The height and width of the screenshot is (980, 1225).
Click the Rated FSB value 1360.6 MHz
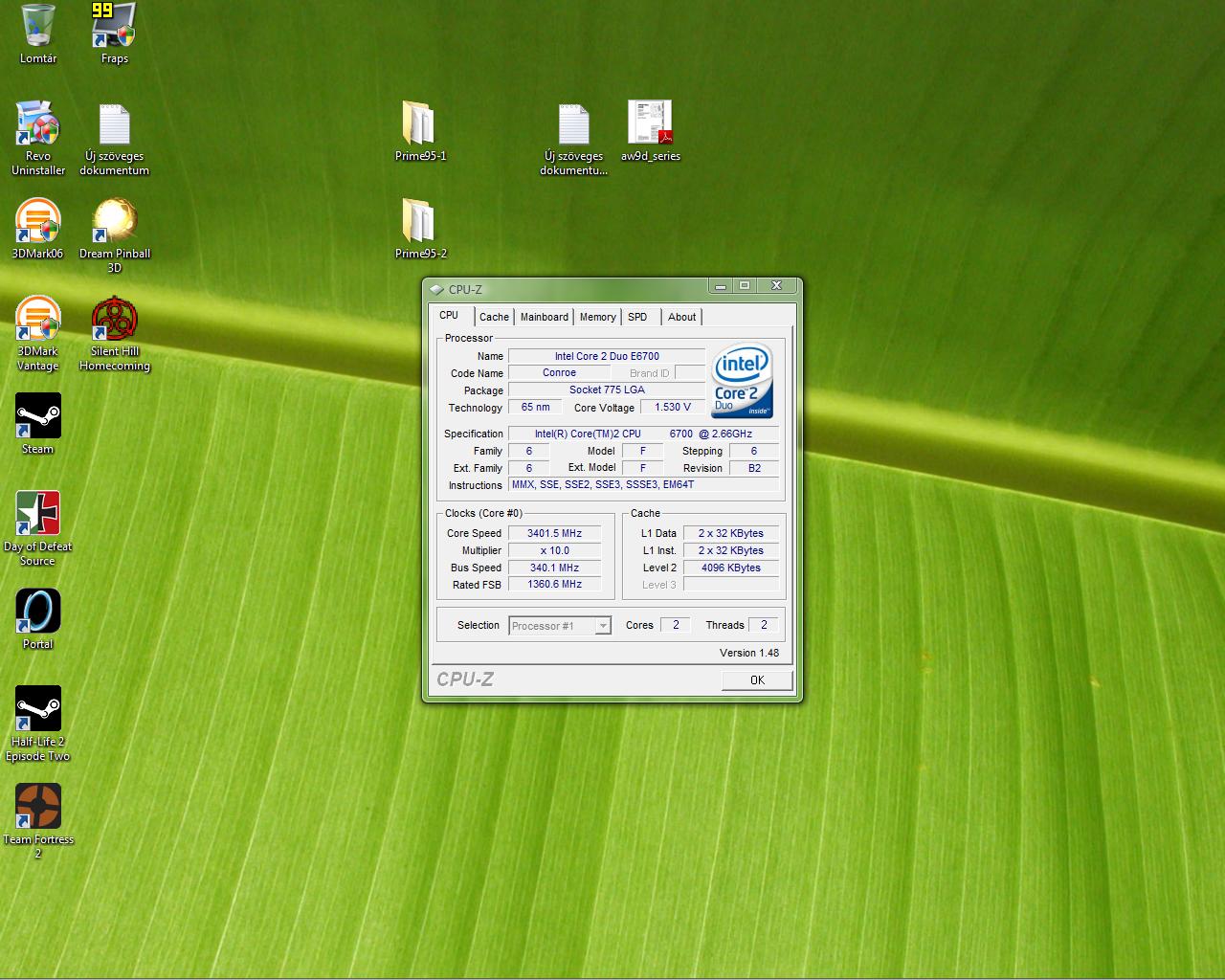[554, 585]
